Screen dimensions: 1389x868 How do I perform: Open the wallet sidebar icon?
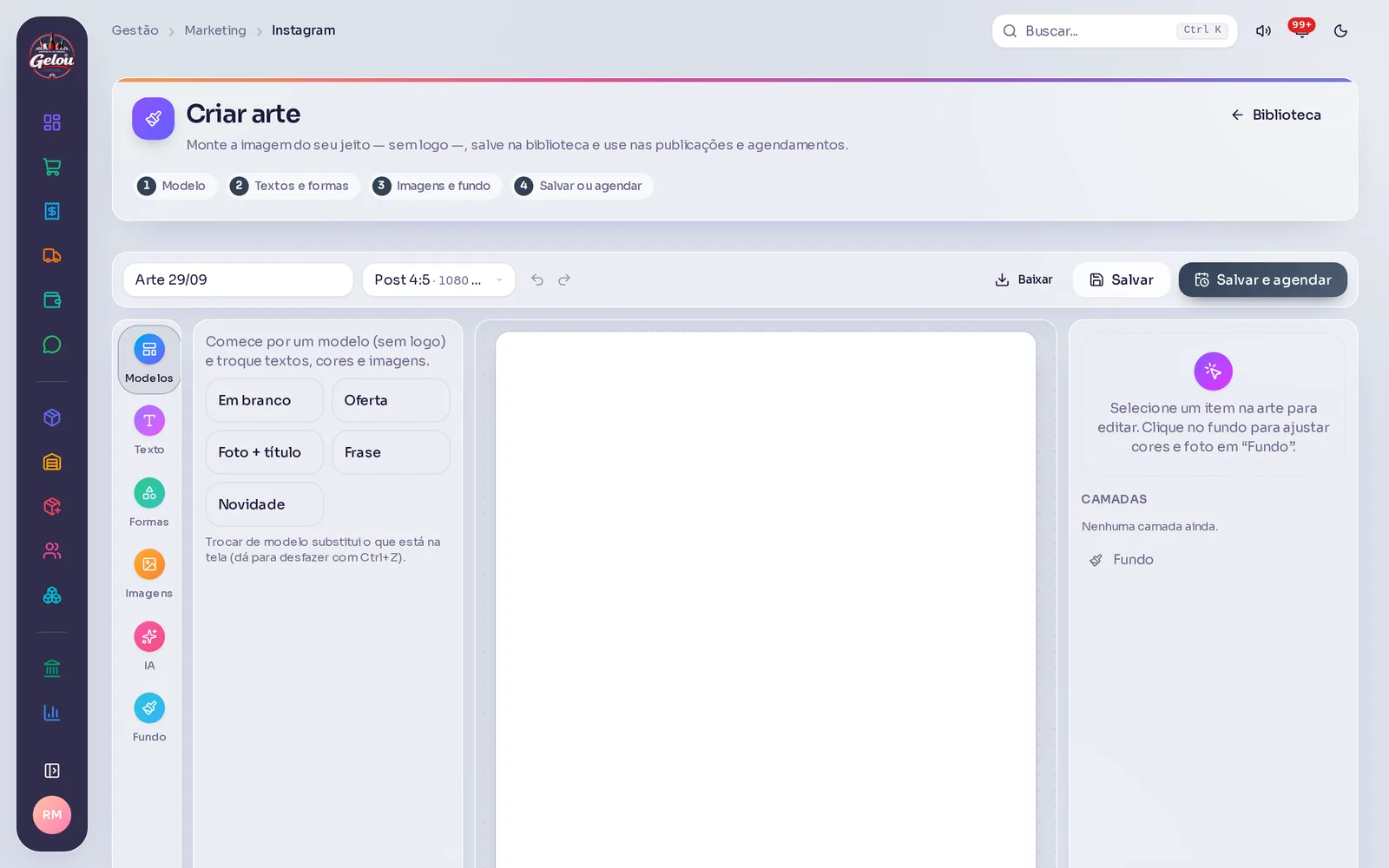pyautogui.click(x=52, y=300)
